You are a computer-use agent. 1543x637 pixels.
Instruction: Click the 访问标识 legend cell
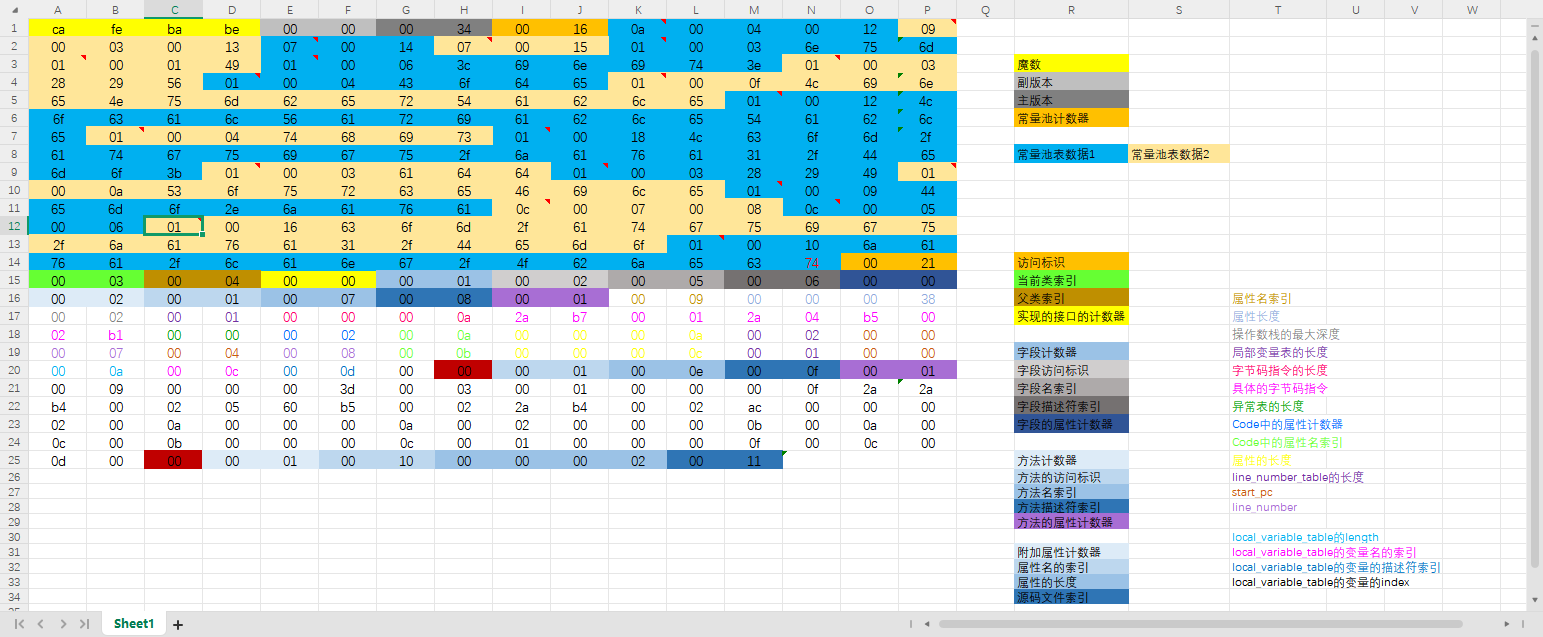[1071, 263]
